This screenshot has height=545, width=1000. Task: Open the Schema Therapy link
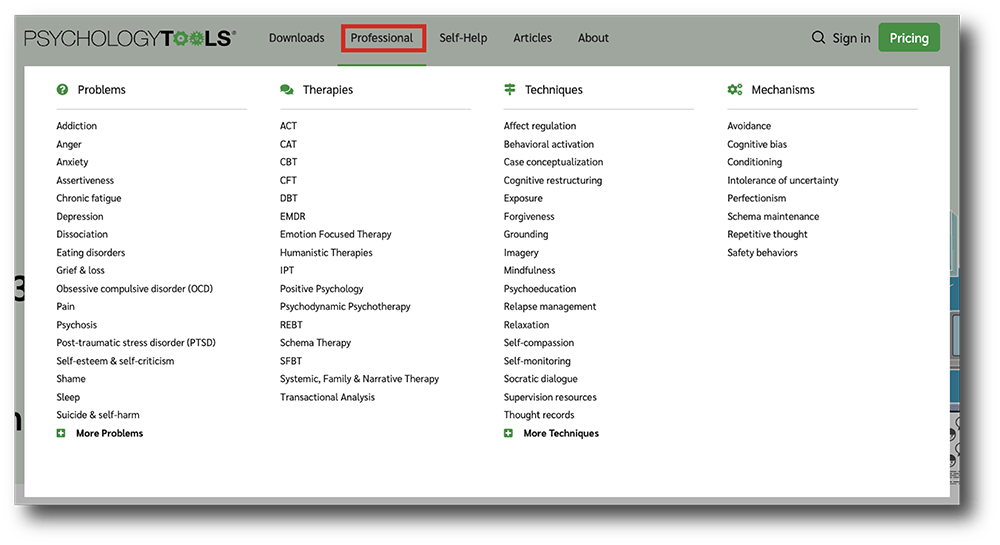pos(315,343)
